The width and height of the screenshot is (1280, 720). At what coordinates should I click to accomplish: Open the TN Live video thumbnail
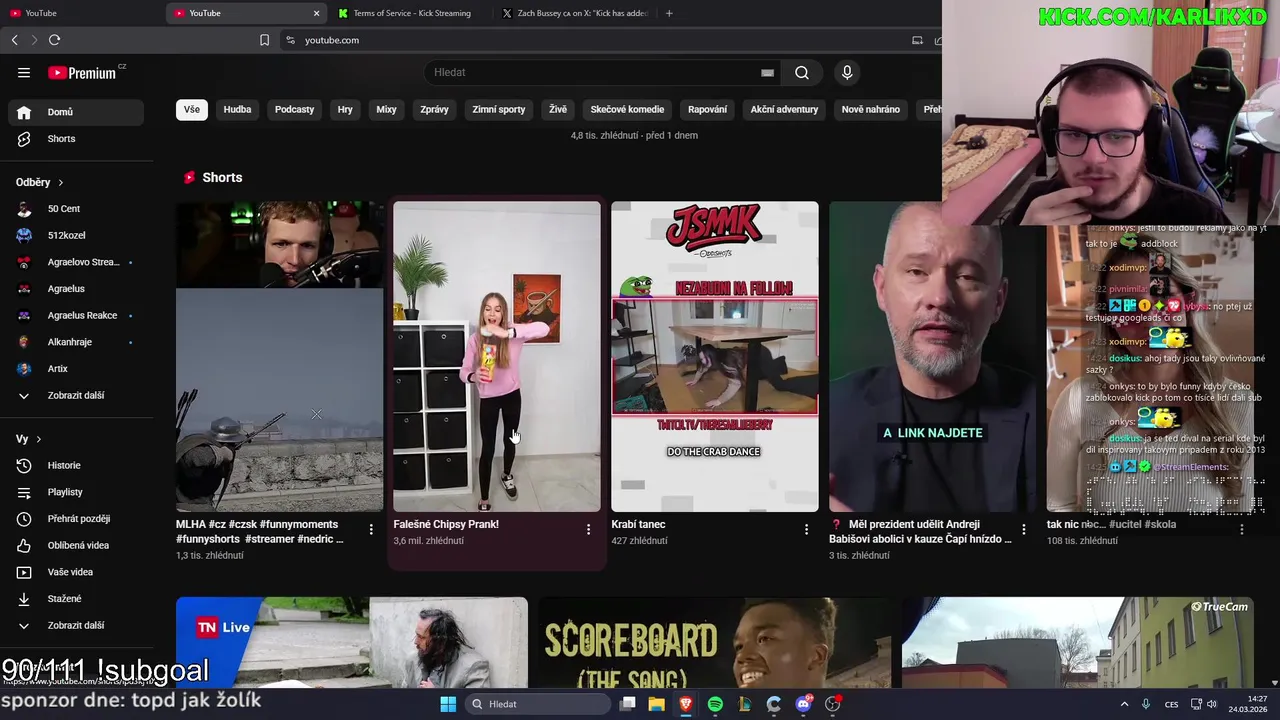pyautogui.click(x=352, y=643)
